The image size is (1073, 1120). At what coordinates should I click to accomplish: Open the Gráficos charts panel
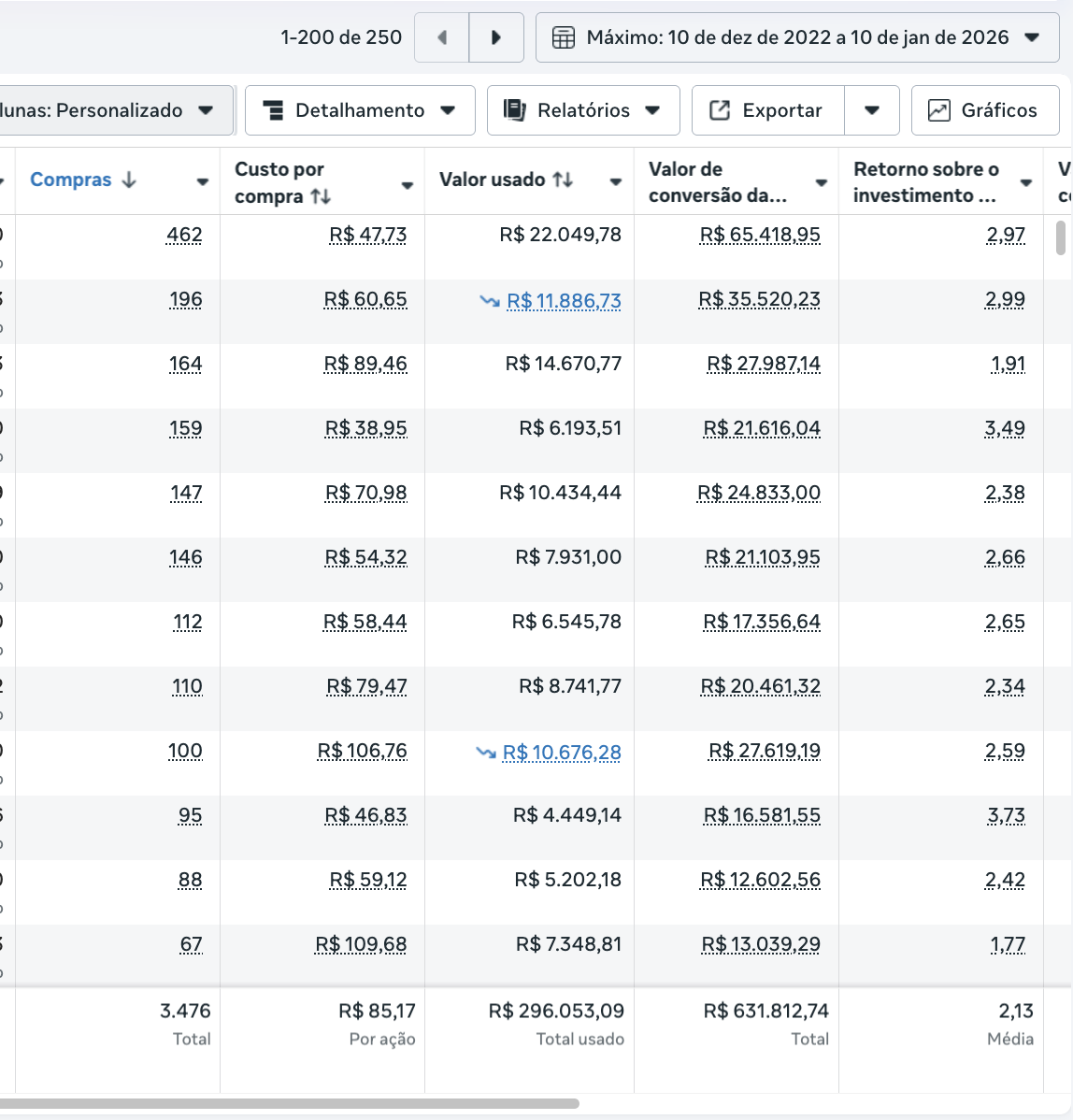pos(984,110)
